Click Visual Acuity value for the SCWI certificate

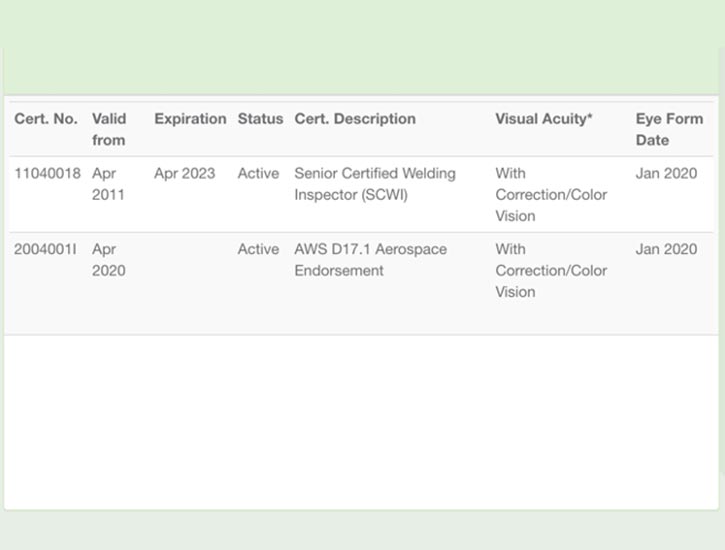pyautogui.click(x=551, y=195)
